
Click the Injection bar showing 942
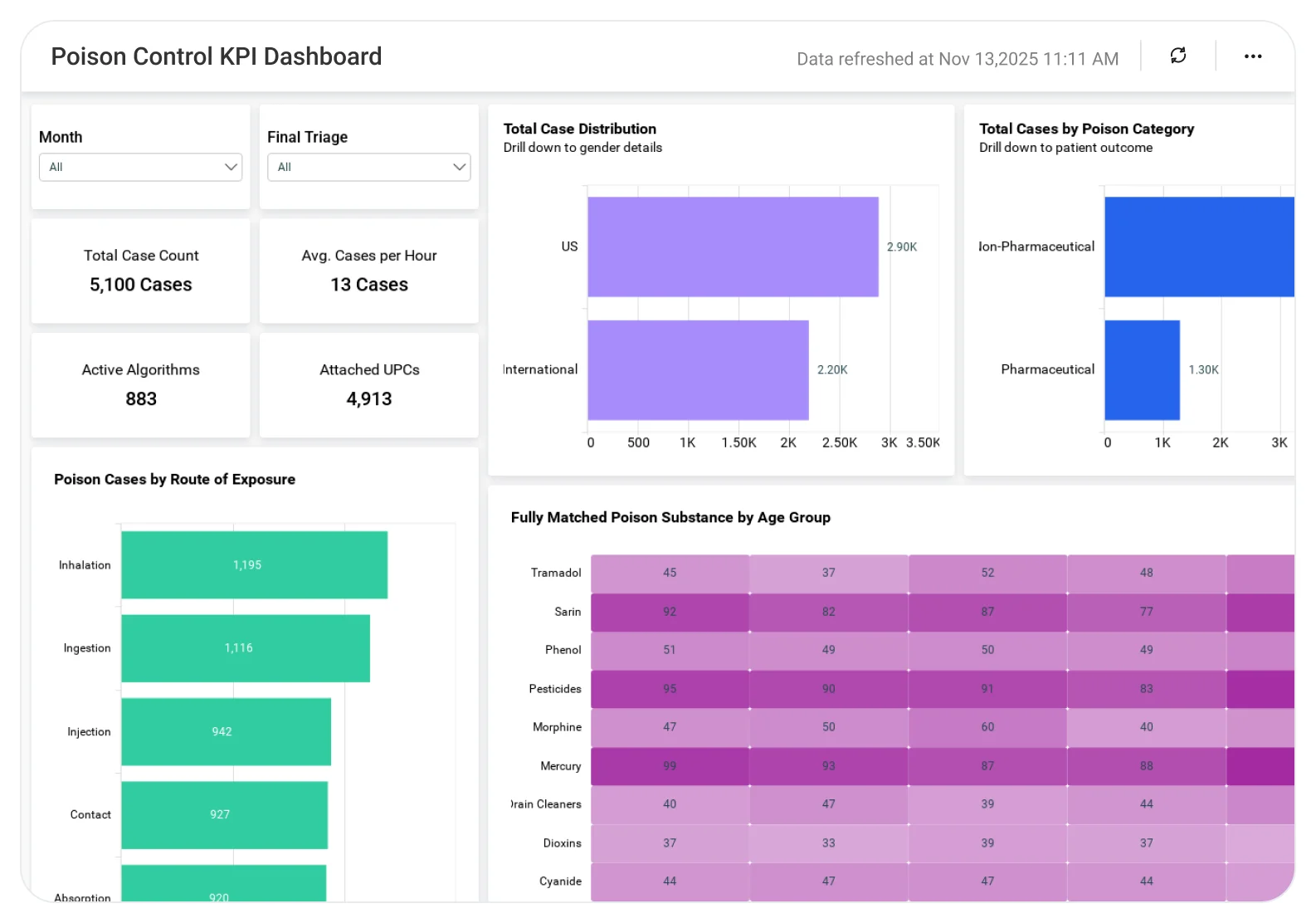(226, 732)
